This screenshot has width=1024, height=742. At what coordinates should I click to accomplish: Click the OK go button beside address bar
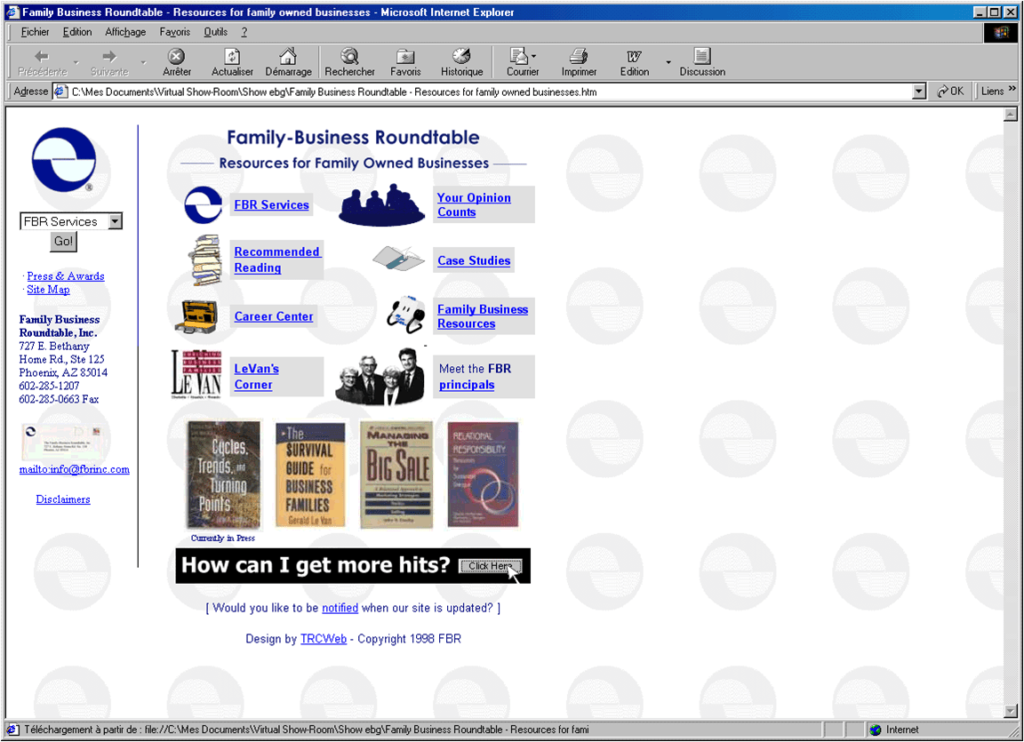tap(950, 91)
